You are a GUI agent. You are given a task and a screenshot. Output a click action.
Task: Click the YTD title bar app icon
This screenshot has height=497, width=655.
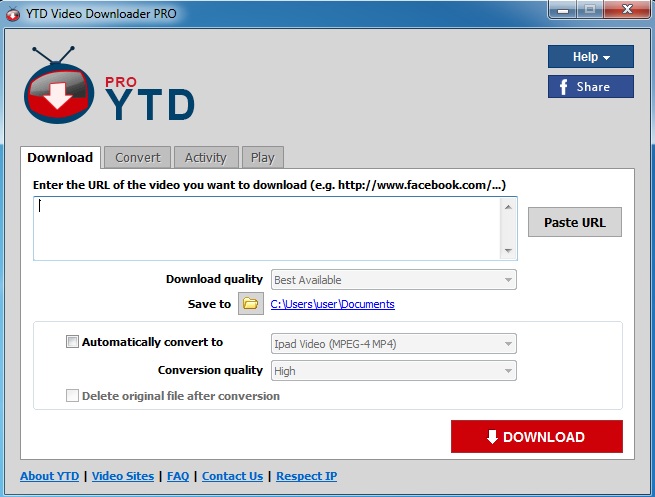[x=13, y=14]
